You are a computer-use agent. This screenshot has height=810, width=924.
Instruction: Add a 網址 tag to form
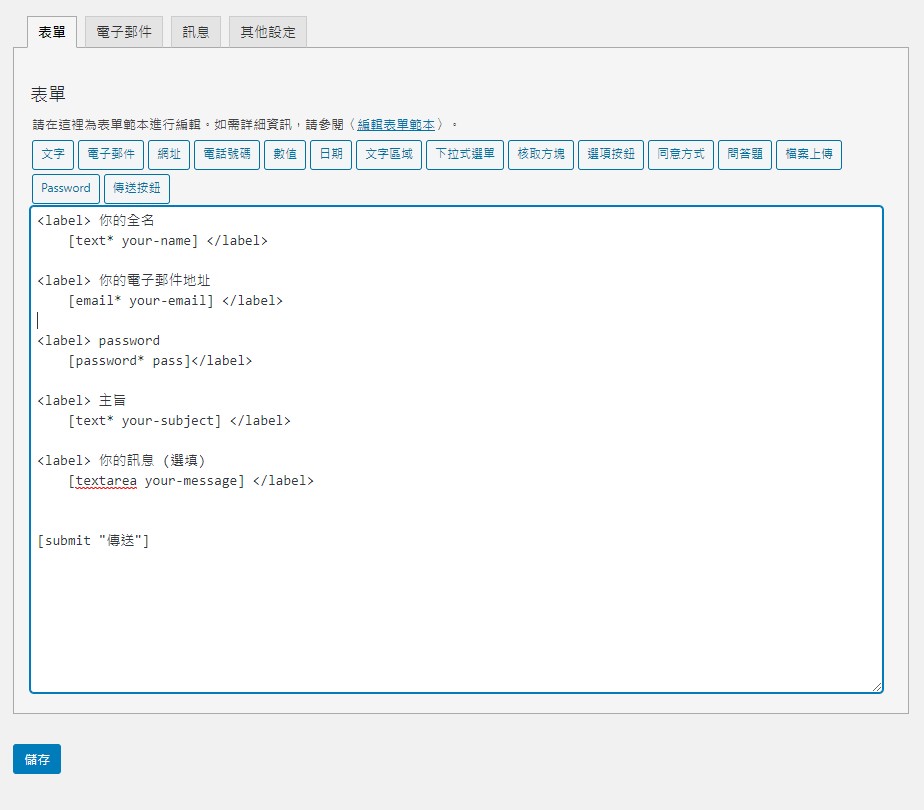(168, 155)
